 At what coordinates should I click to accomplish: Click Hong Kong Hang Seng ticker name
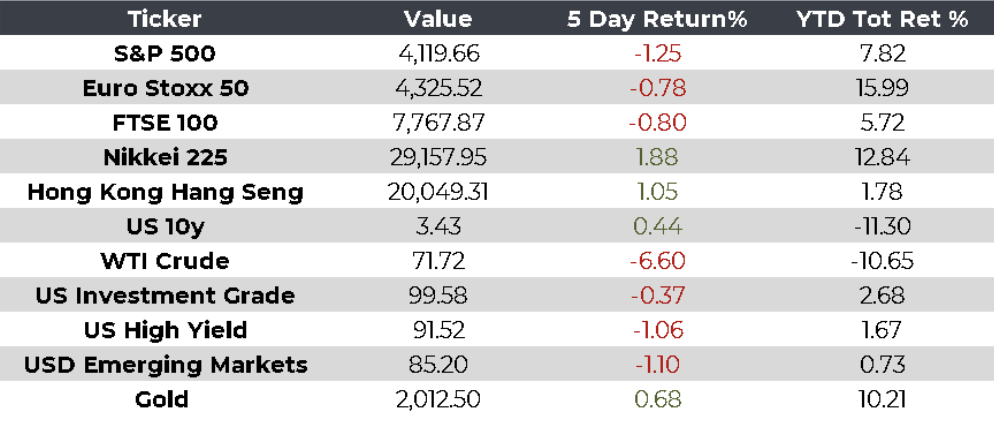tap(165, 192)
